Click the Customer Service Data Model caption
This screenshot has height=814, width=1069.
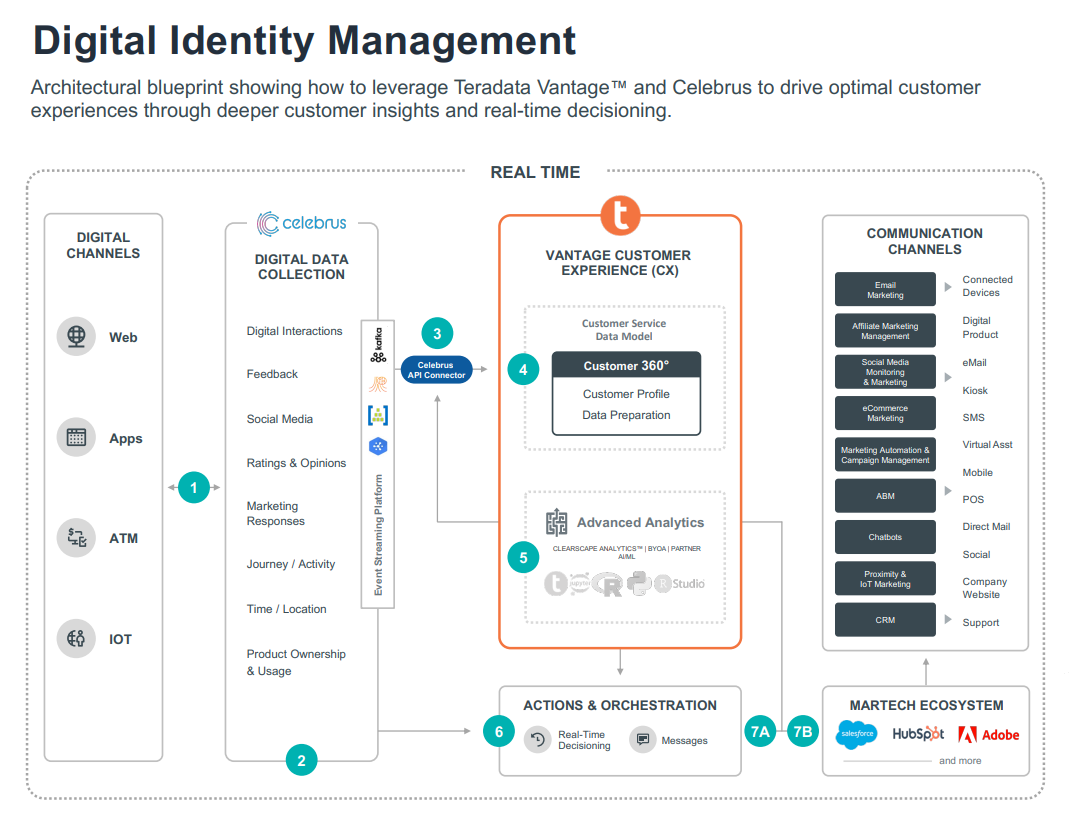624,329
